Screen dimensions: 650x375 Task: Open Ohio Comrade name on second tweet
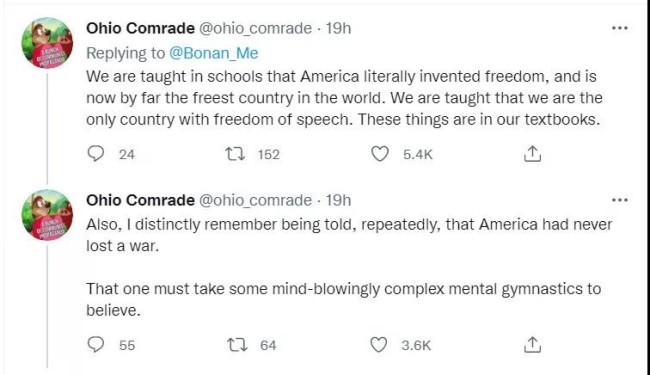click(x=140, y=200)
